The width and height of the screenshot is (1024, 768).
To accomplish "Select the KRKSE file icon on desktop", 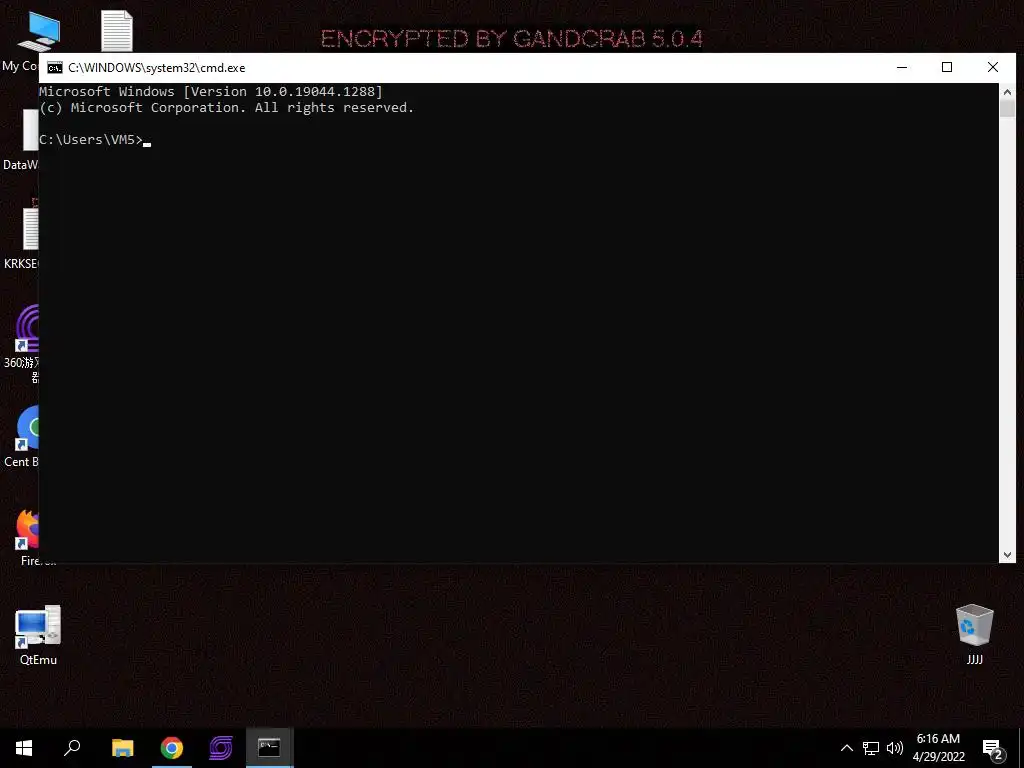I will pyautogui.click(x=22, y=238).
